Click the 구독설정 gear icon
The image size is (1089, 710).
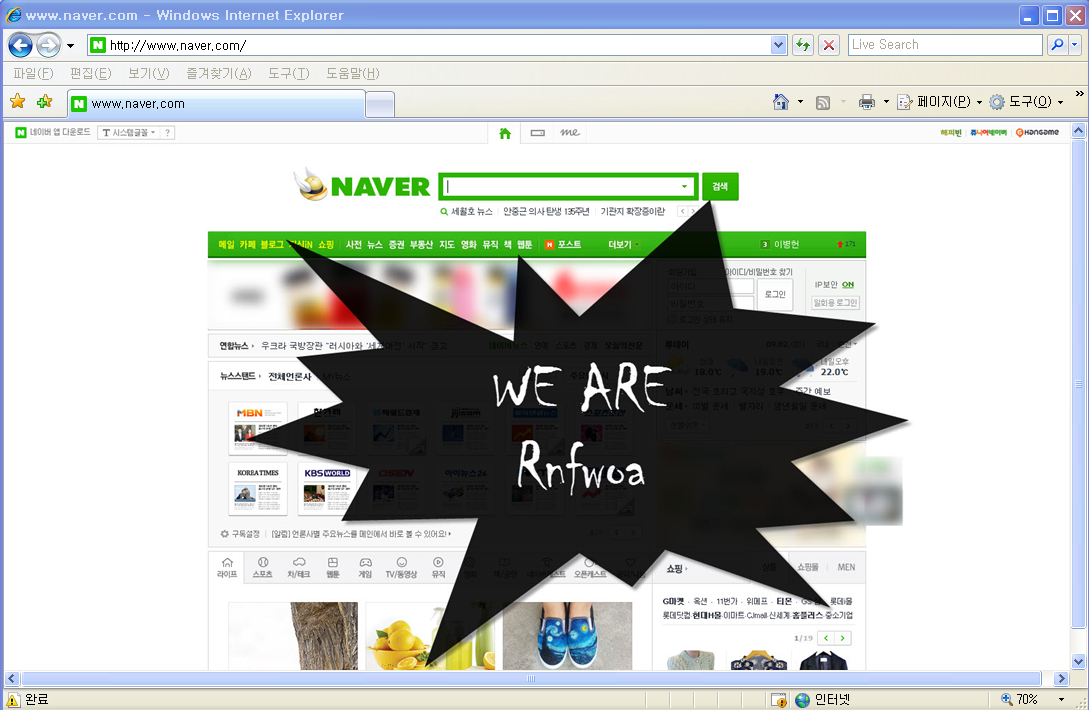tap(224, 534)
